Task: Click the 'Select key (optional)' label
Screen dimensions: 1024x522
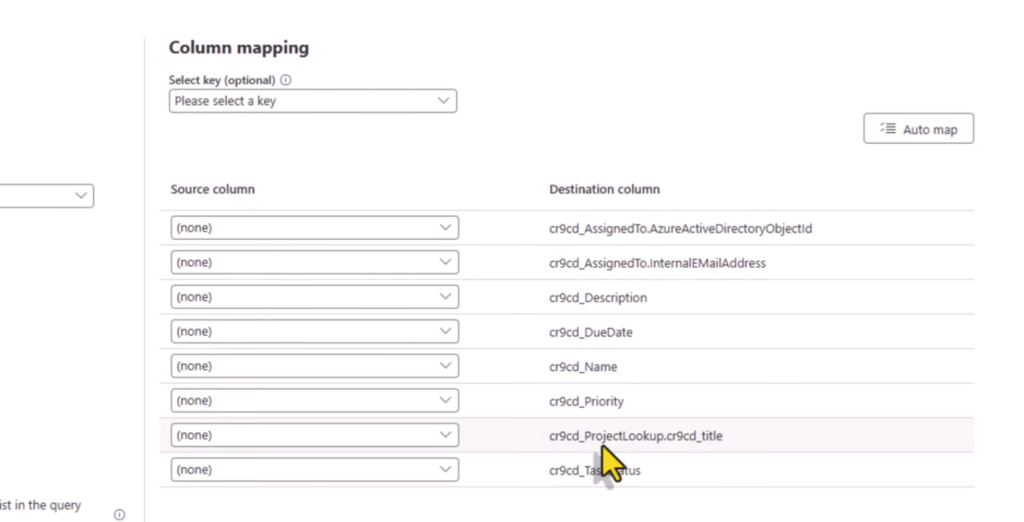Action: click(222, 80)
